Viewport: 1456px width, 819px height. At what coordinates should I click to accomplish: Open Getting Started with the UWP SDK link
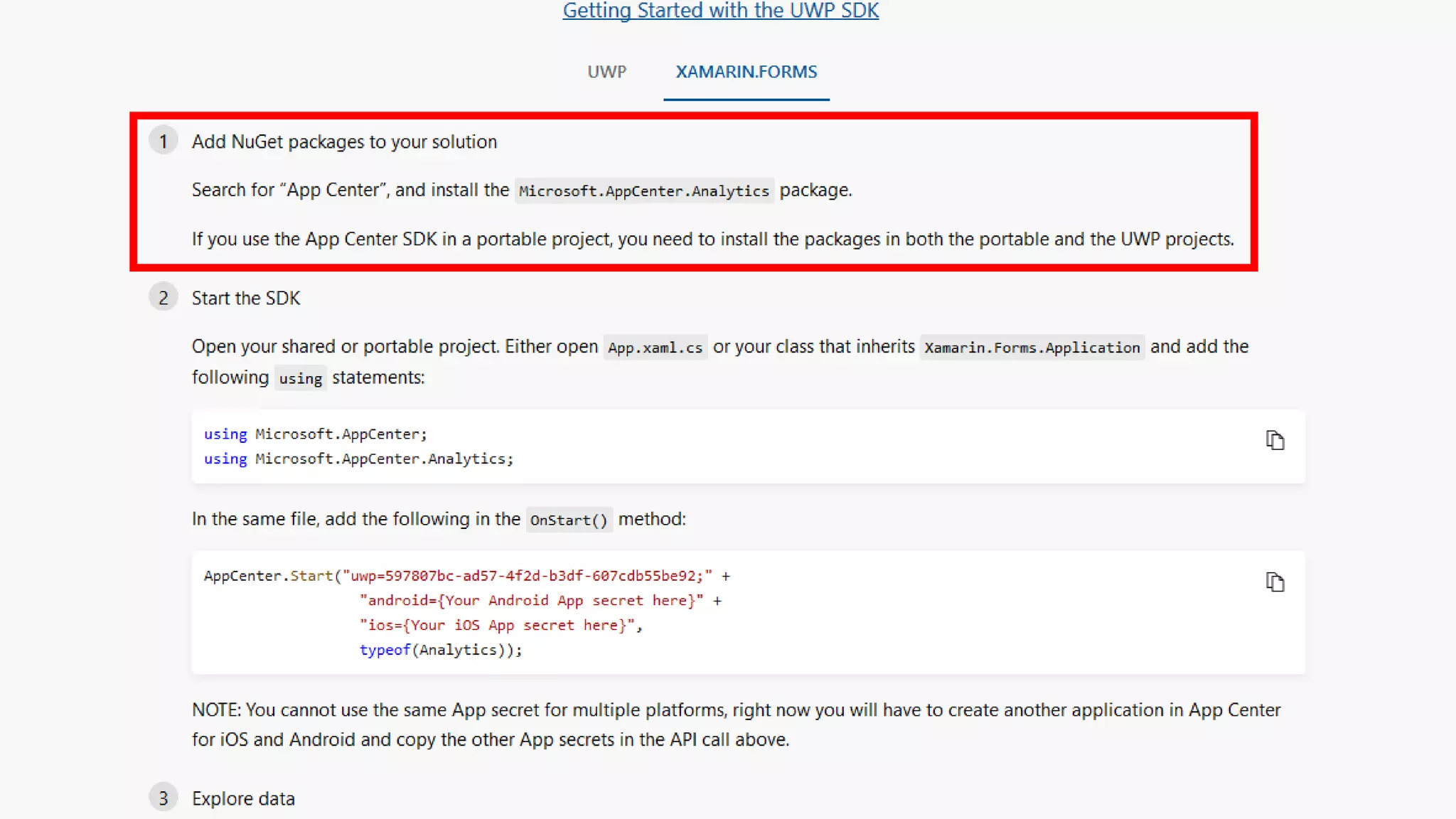click(720, 11)
